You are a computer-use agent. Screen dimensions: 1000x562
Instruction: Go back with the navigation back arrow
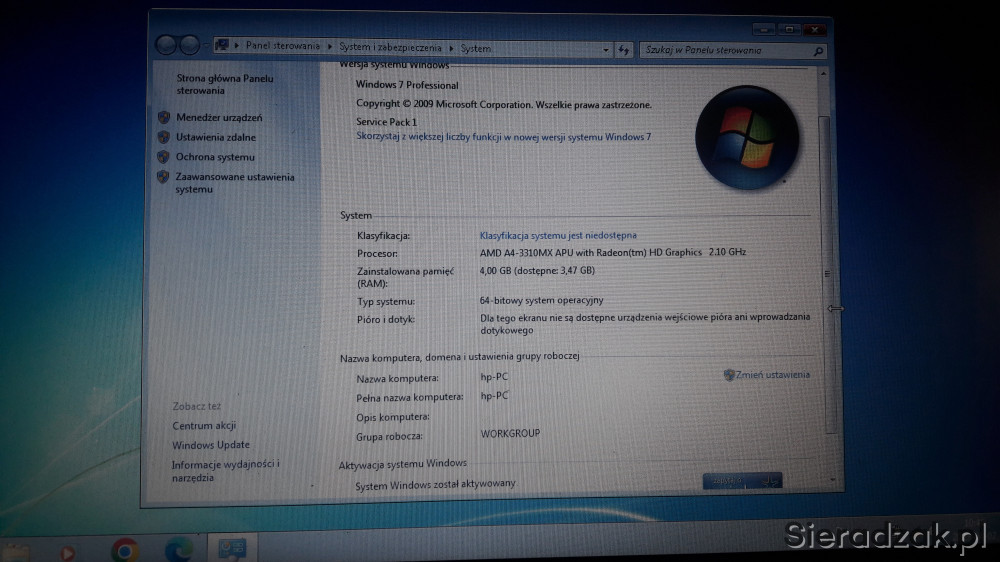click(166, 45)
